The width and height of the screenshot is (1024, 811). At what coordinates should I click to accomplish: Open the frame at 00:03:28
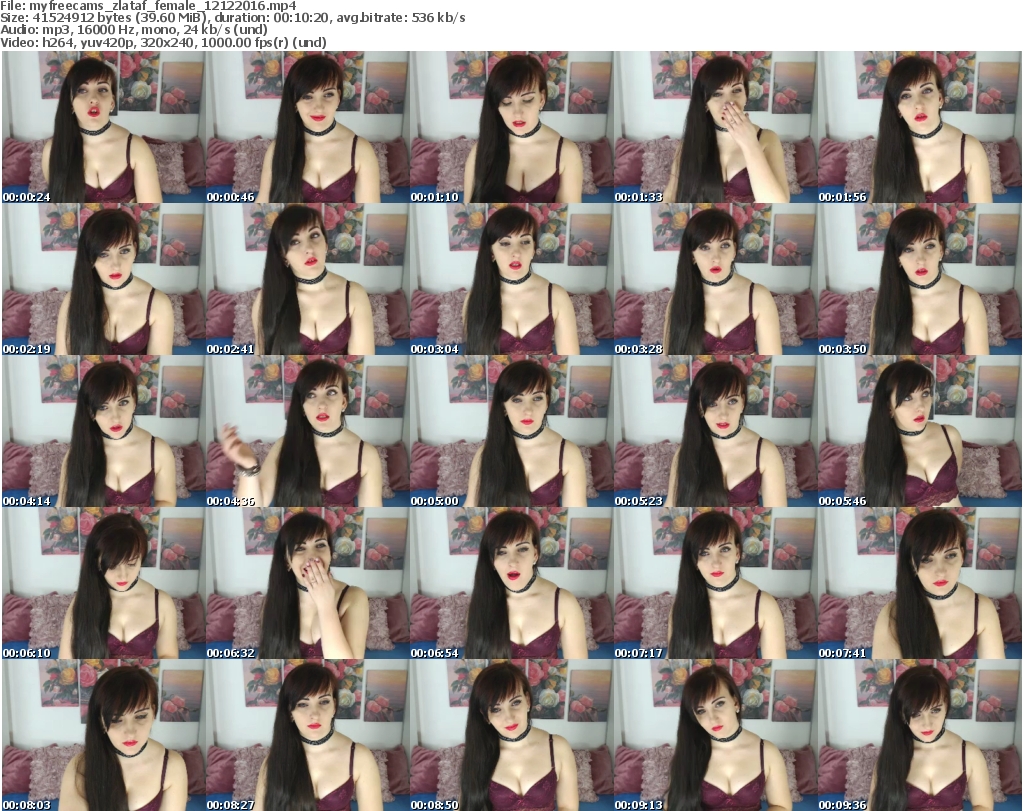(716, 279)
